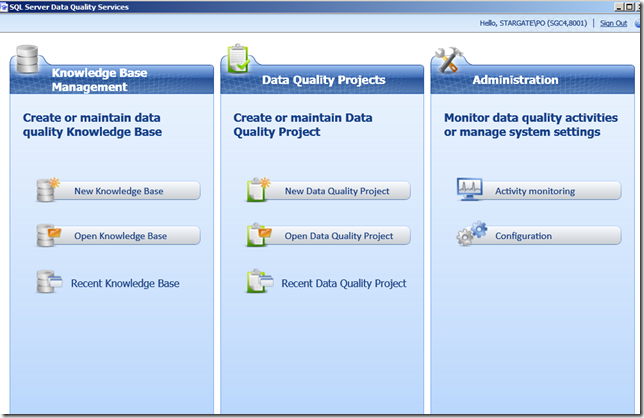Click 'Create or maintain data quality Knowledge Base' text
The height and width of the screenshot is (418, 644).
92,125
